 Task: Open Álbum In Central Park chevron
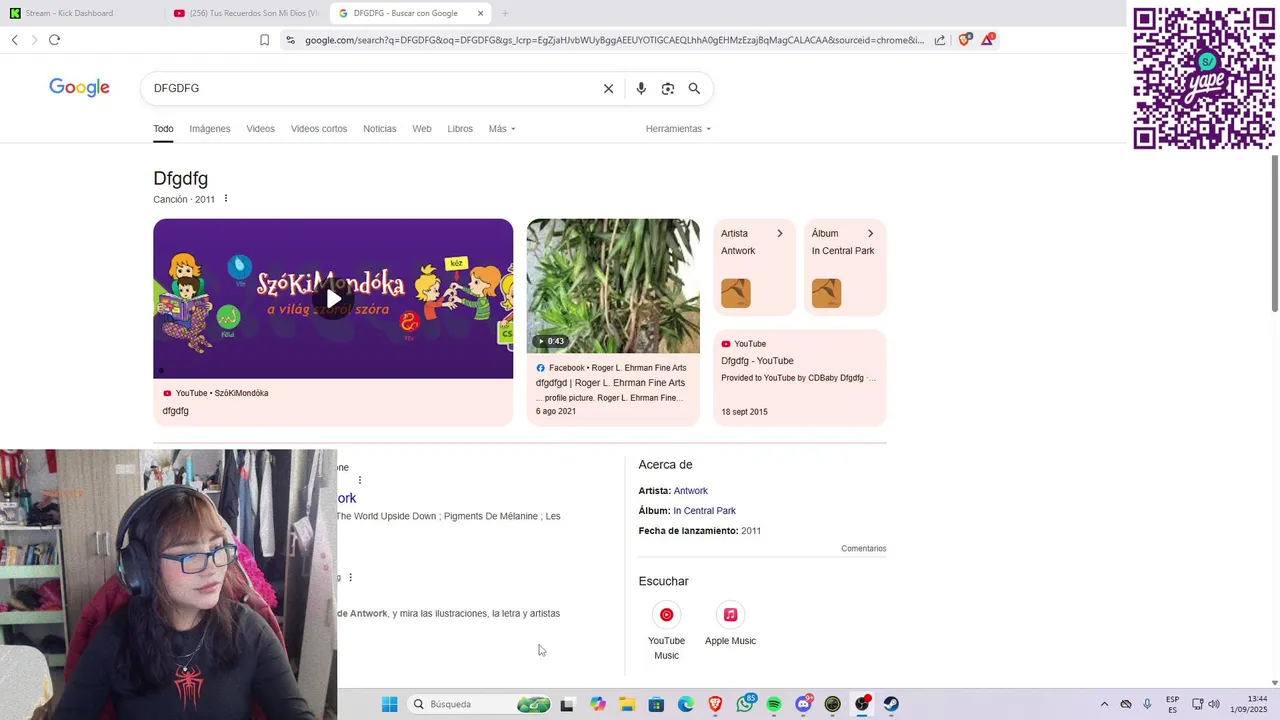pyautogui.click(x=870, y=233)
